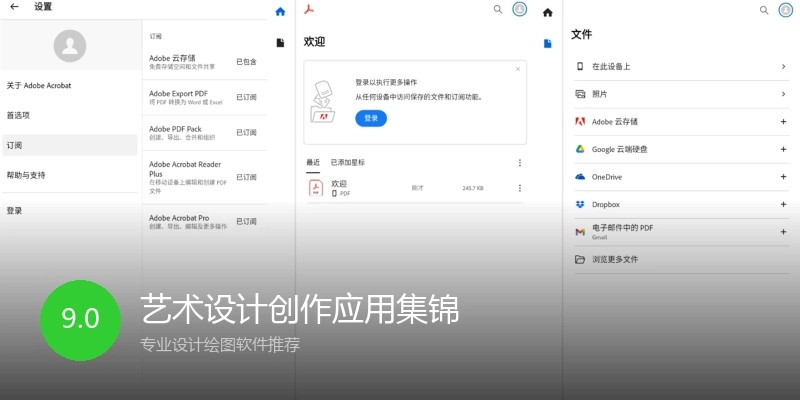The height and width of the screenshot is (400, 800).
Task: Open profile avatar on 欢迎 screen
Action: pyautogui.click(x=519, y=9)
